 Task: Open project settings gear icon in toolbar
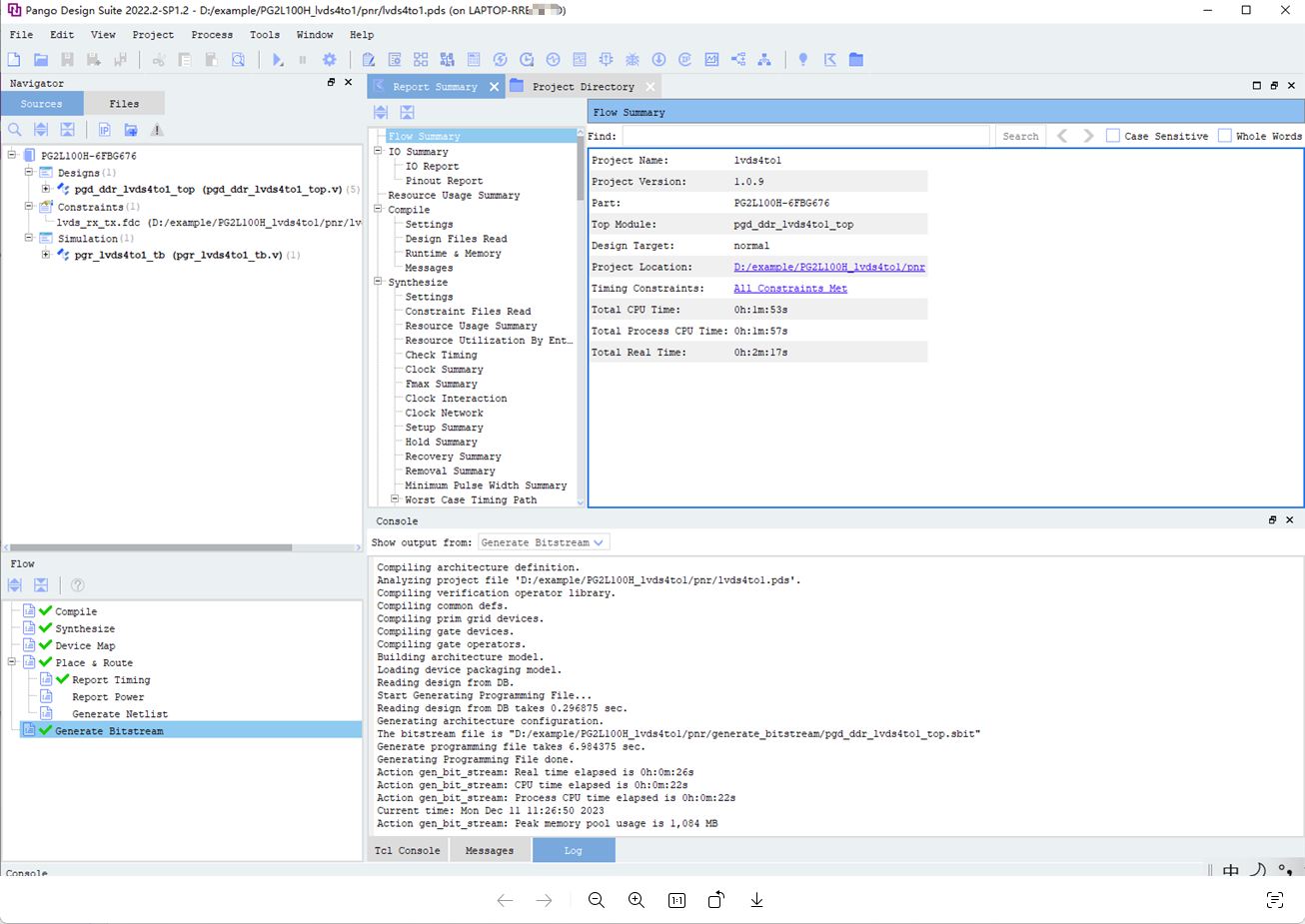[330, 60]
